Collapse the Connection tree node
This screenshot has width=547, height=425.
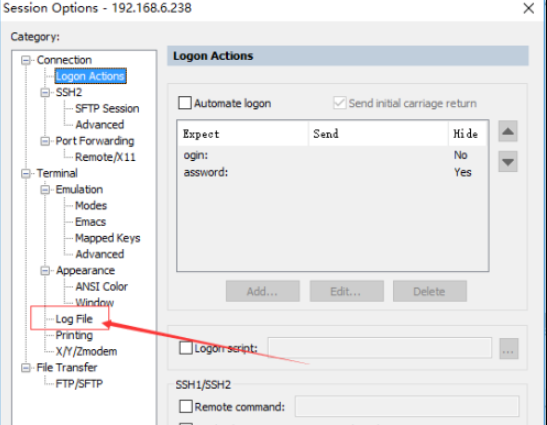26,60
